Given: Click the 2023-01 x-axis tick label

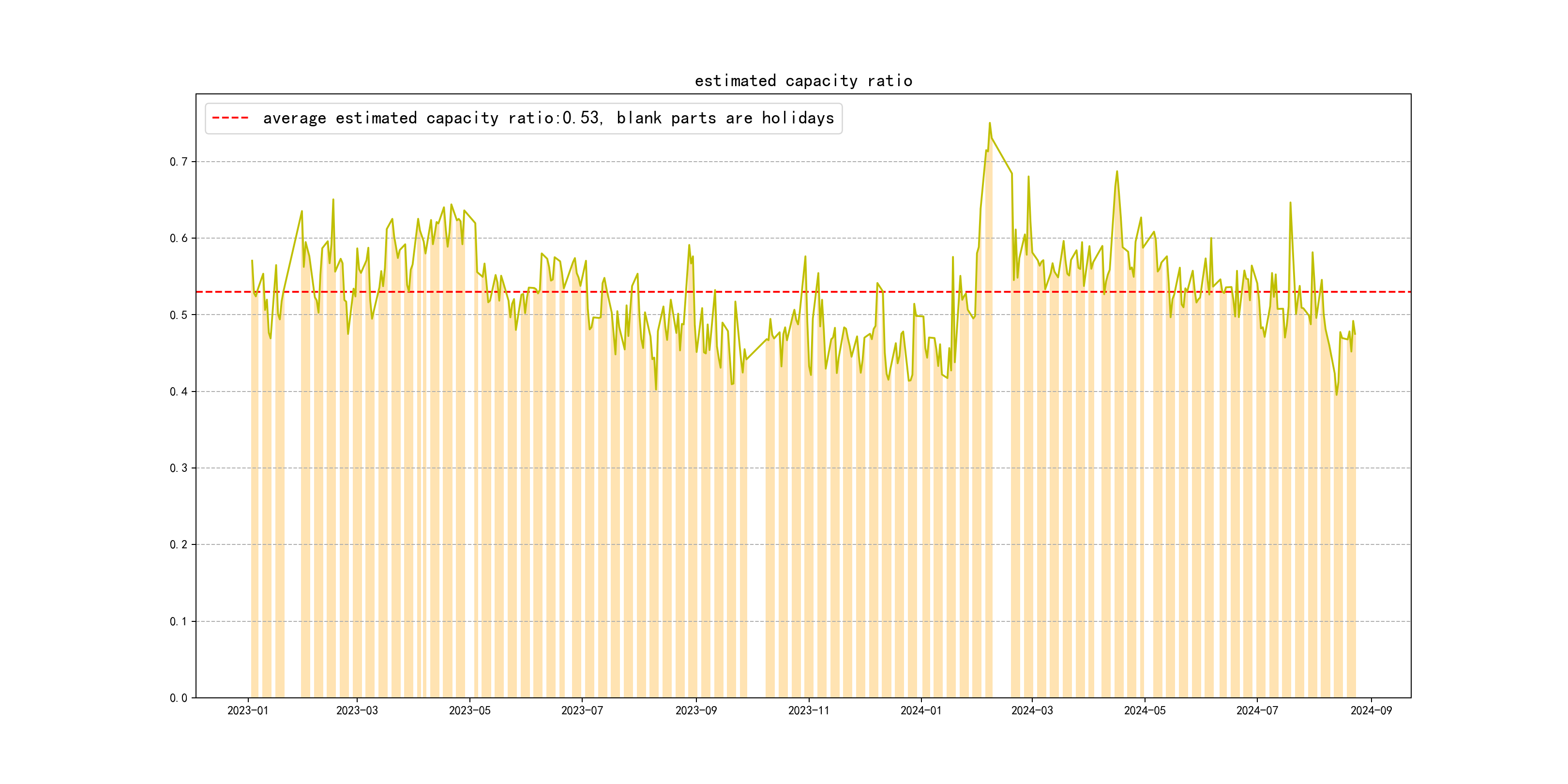Looking at the screenshot, I should 248,710.
